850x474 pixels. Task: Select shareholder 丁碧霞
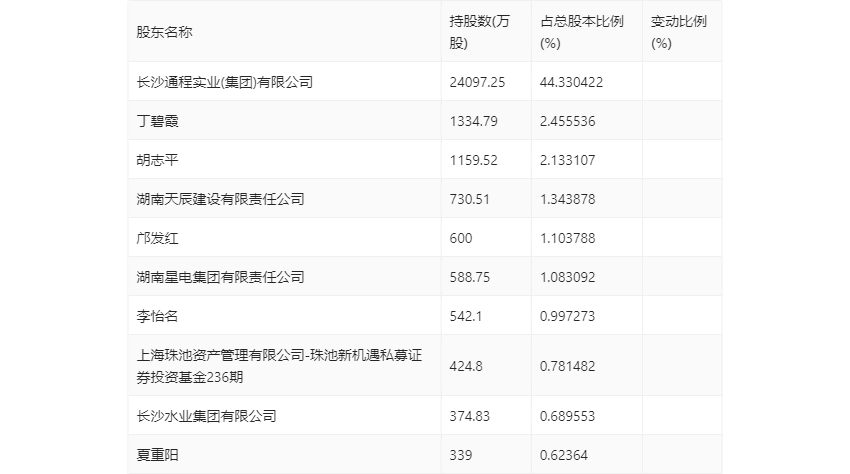tap(157, 121)
